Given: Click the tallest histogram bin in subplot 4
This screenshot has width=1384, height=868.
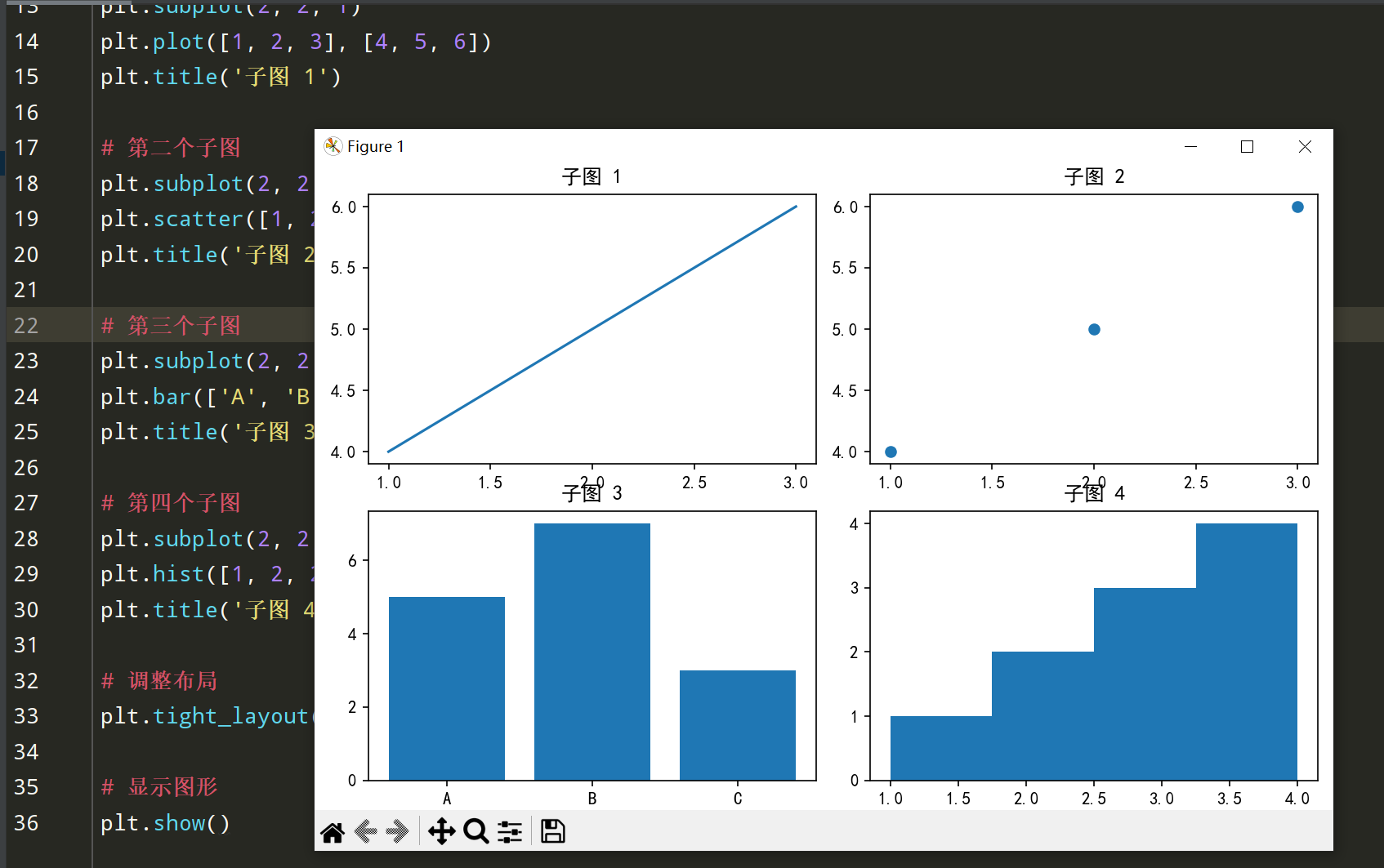Looking at the screenshot, I should coord(1247,652).
